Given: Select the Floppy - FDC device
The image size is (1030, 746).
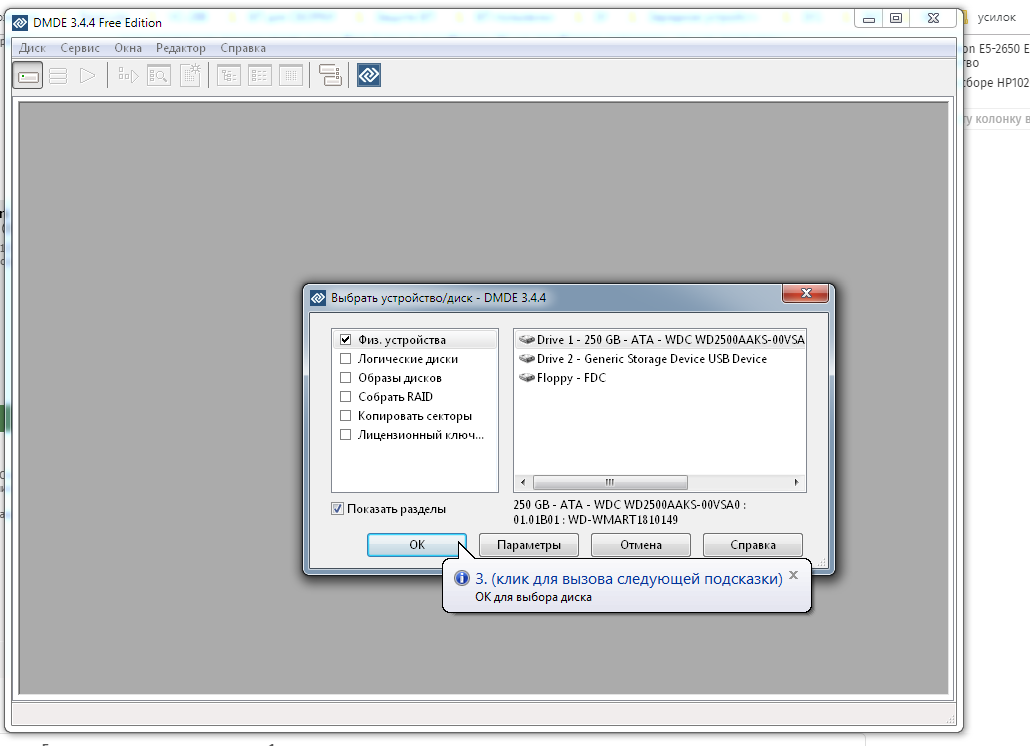Looking at the screenshot, I should 570,378.
